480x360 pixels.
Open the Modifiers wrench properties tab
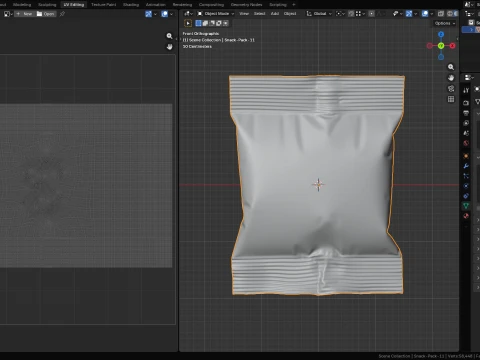(466, 166)
